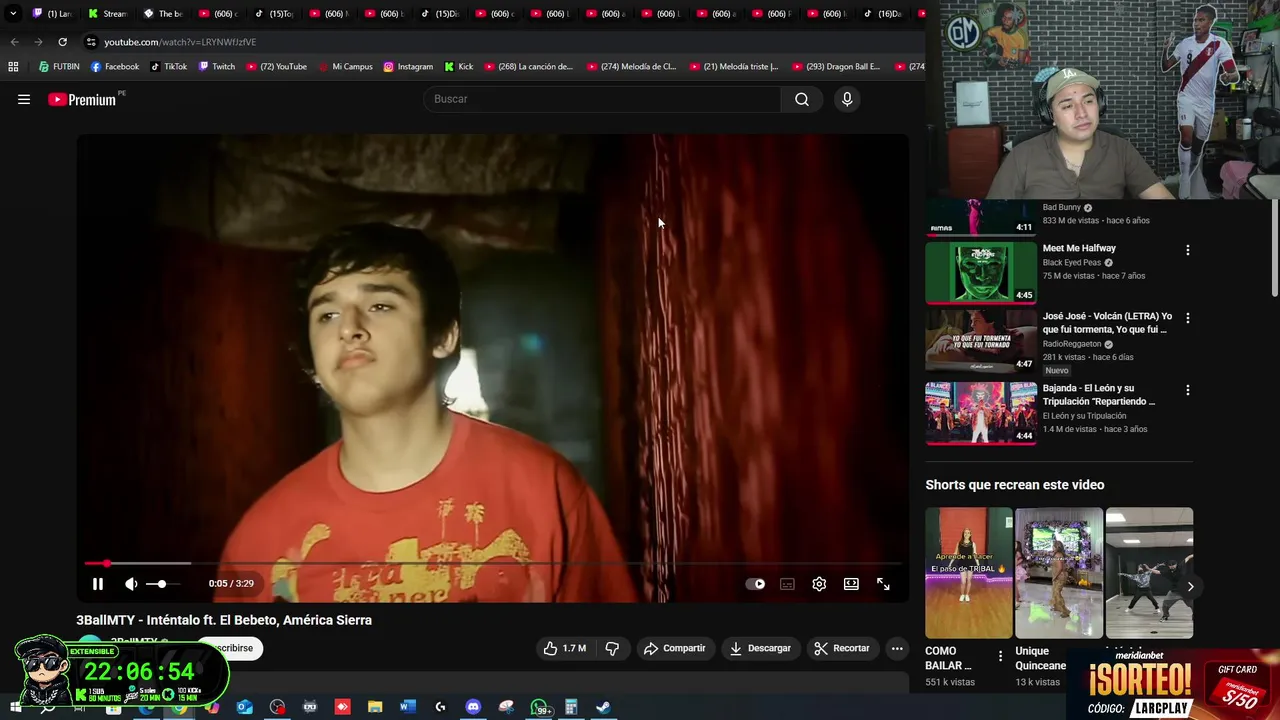This screenshot has height=720, width=1280.
Task: Show next shorts with arrow
Action: click(1190, 587)
